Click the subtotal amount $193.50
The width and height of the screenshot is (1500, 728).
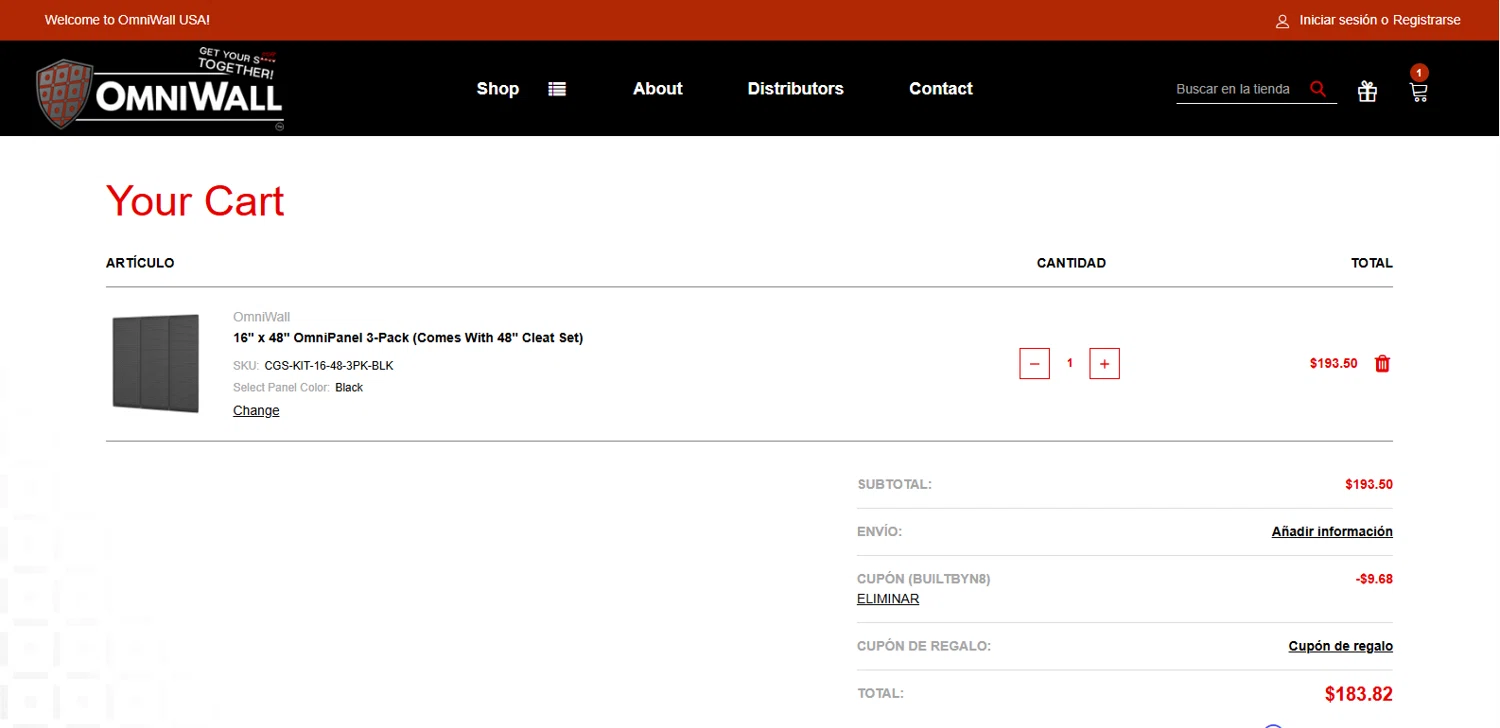click(x=1369, y=485)
